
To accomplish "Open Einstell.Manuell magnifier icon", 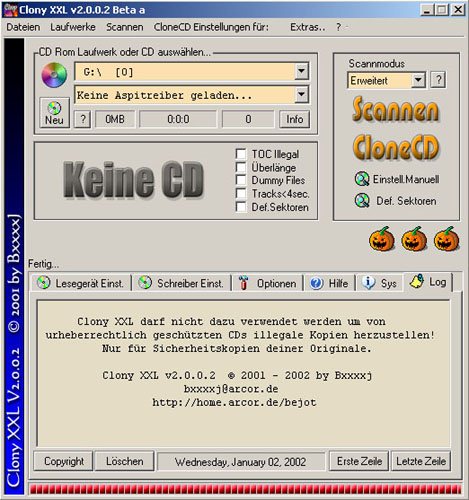I will [362, 179].
